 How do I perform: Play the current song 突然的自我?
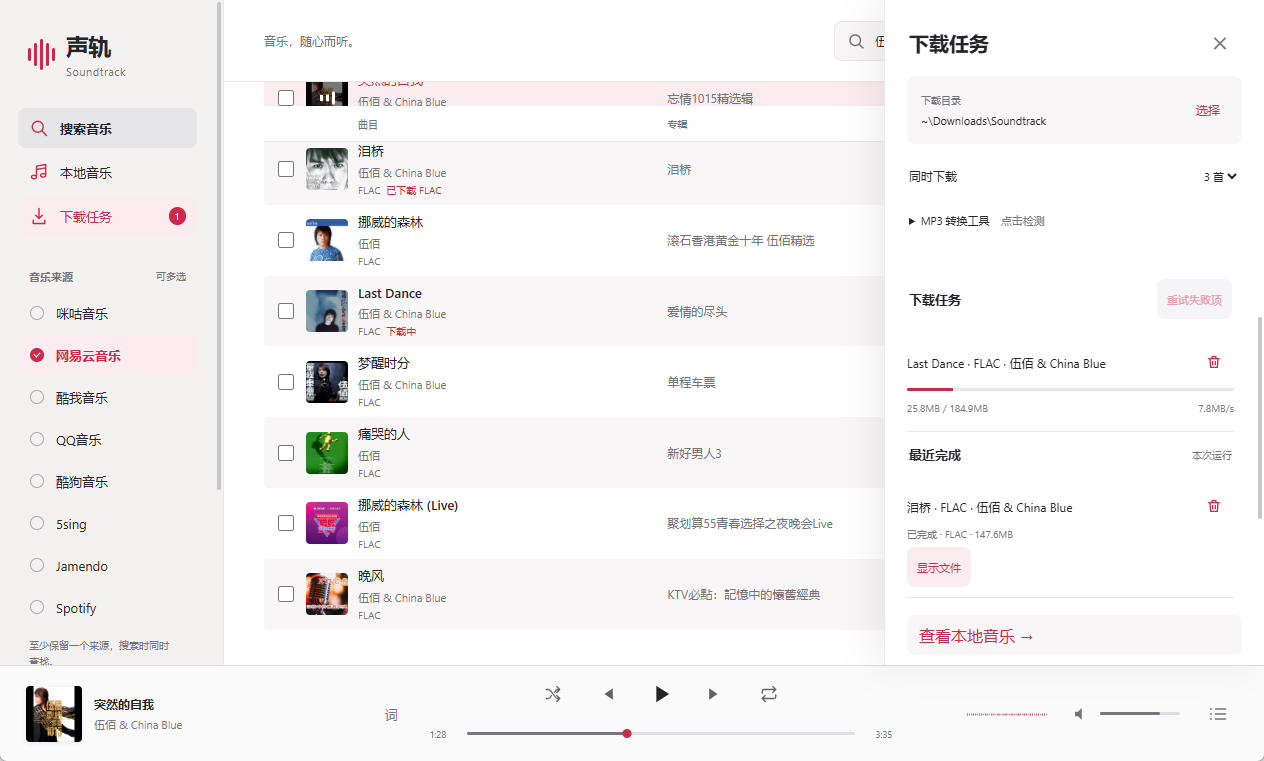coord(661,694)
